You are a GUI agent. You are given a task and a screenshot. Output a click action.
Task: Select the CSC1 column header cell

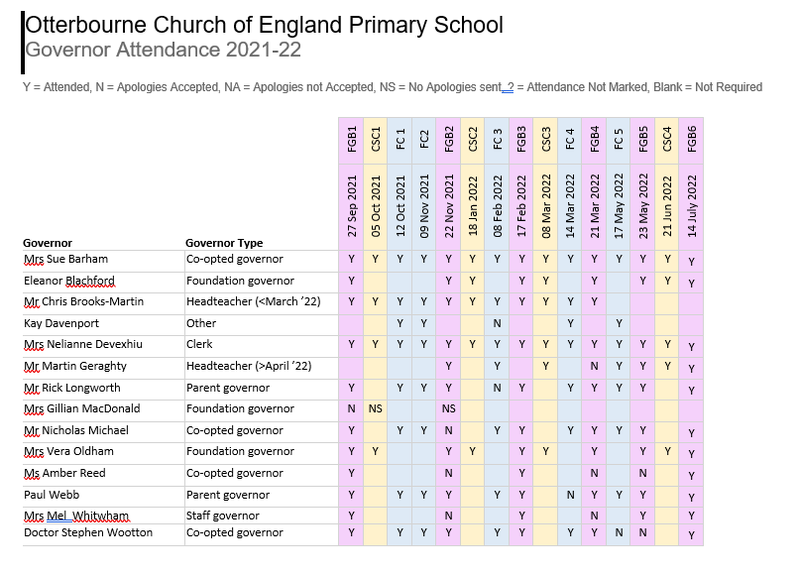376,141
